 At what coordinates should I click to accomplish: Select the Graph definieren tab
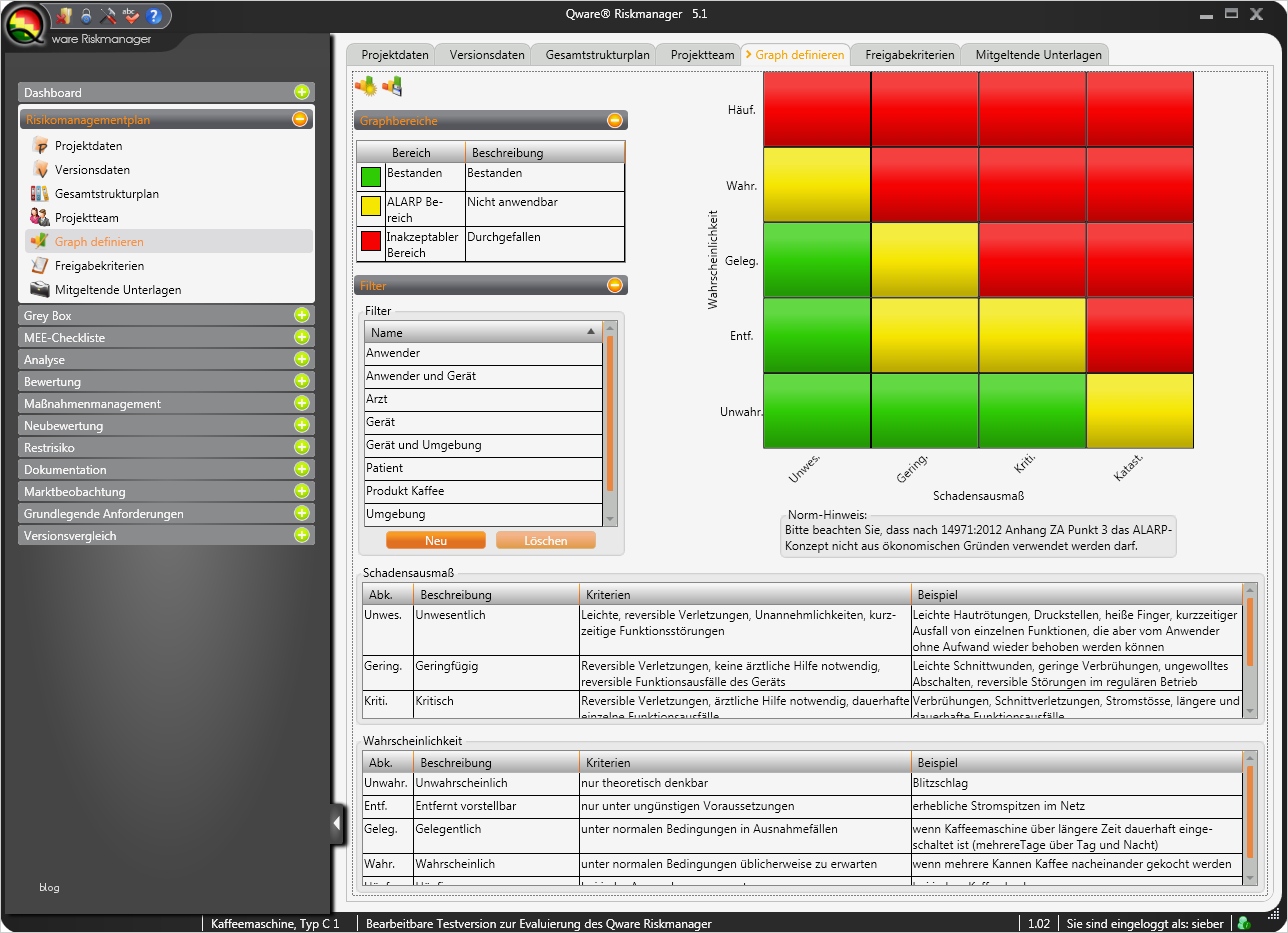coord(797,55)
